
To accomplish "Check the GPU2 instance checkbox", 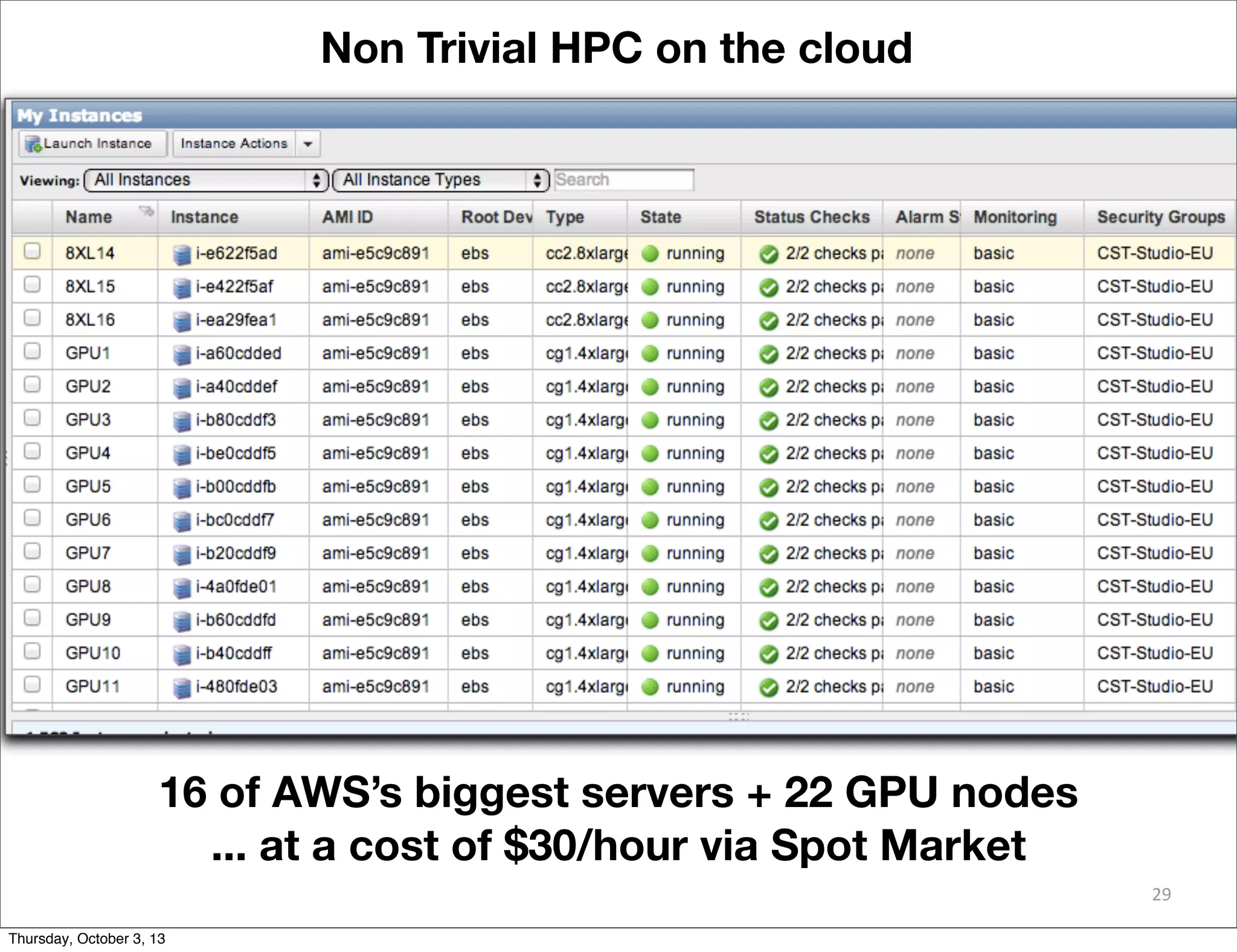I will coord(32,384).
